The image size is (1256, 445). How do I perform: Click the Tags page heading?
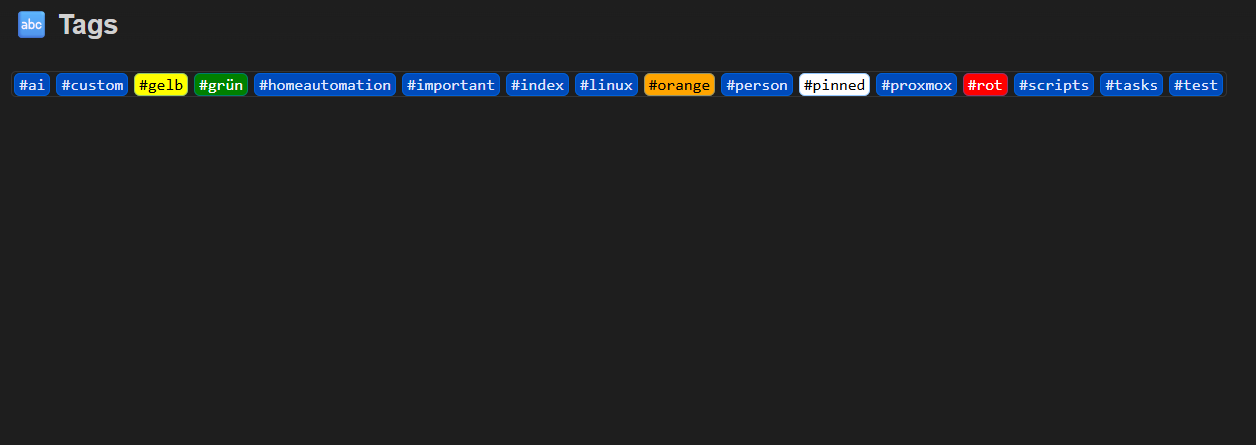pyautogui.click(x=88, y=25)
